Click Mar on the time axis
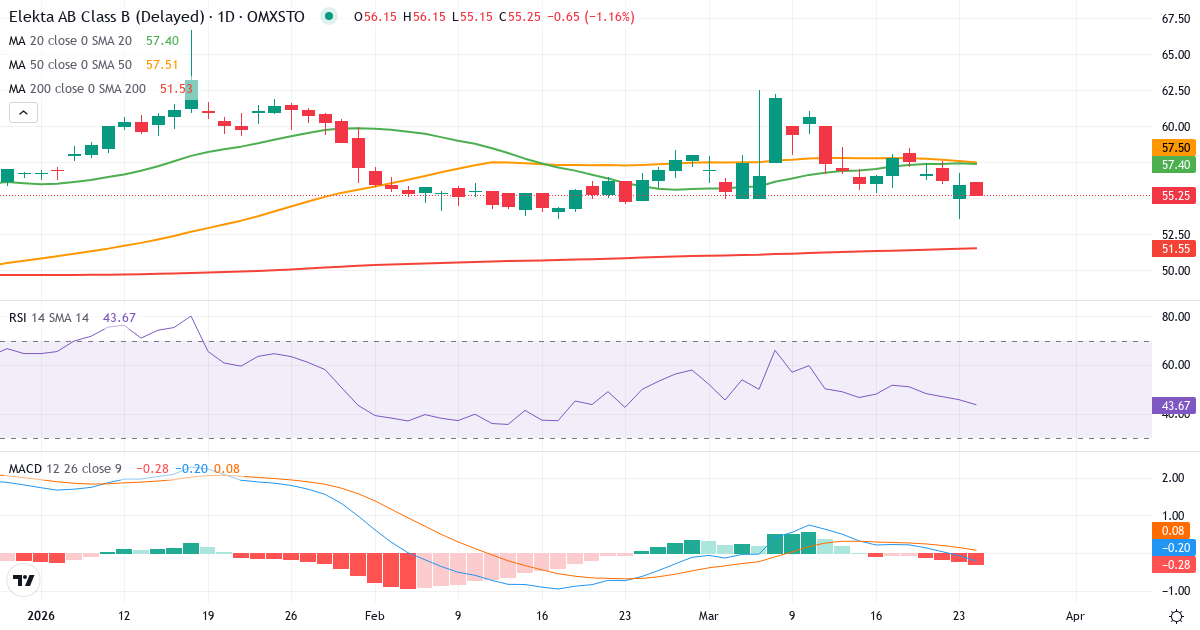This screenshot has width=1200, height=630. tap(708, 617)
